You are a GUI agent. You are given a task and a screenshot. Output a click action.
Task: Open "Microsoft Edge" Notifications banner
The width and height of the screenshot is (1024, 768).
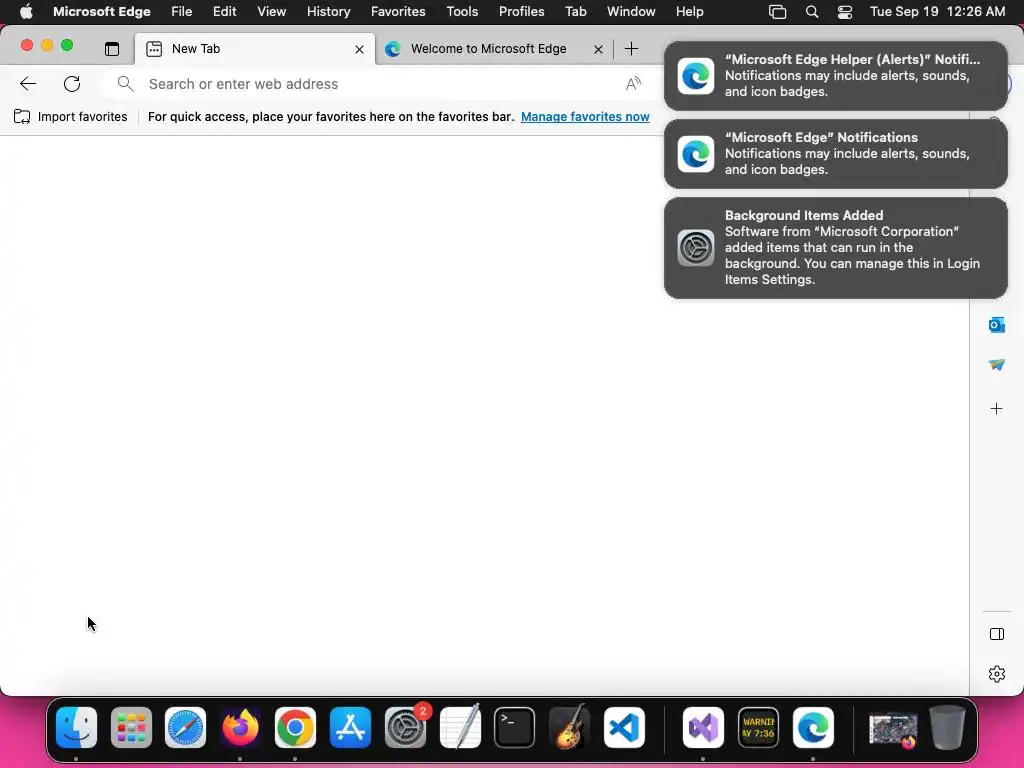click(x=836, y=154)
